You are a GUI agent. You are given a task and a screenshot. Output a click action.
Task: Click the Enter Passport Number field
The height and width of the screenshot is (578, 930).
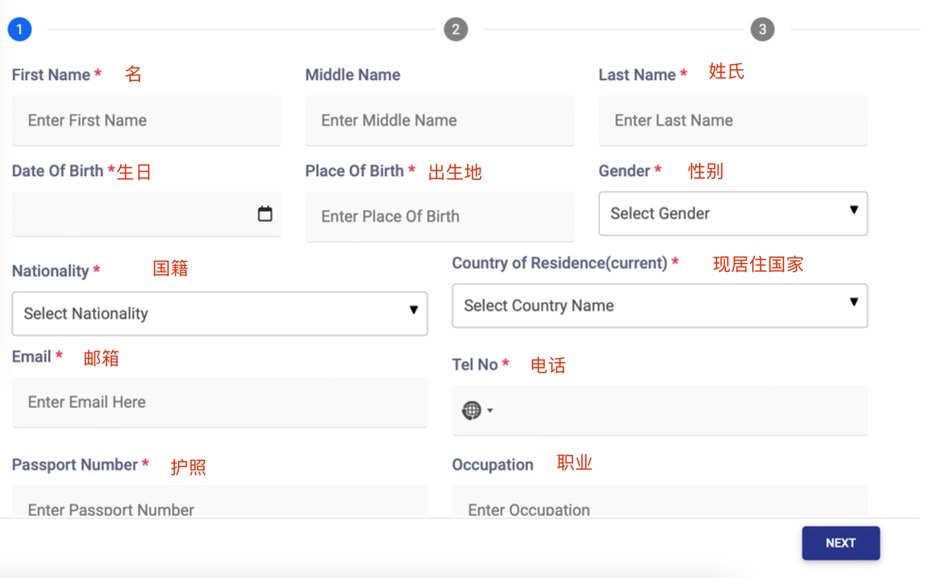click(219, 505)
